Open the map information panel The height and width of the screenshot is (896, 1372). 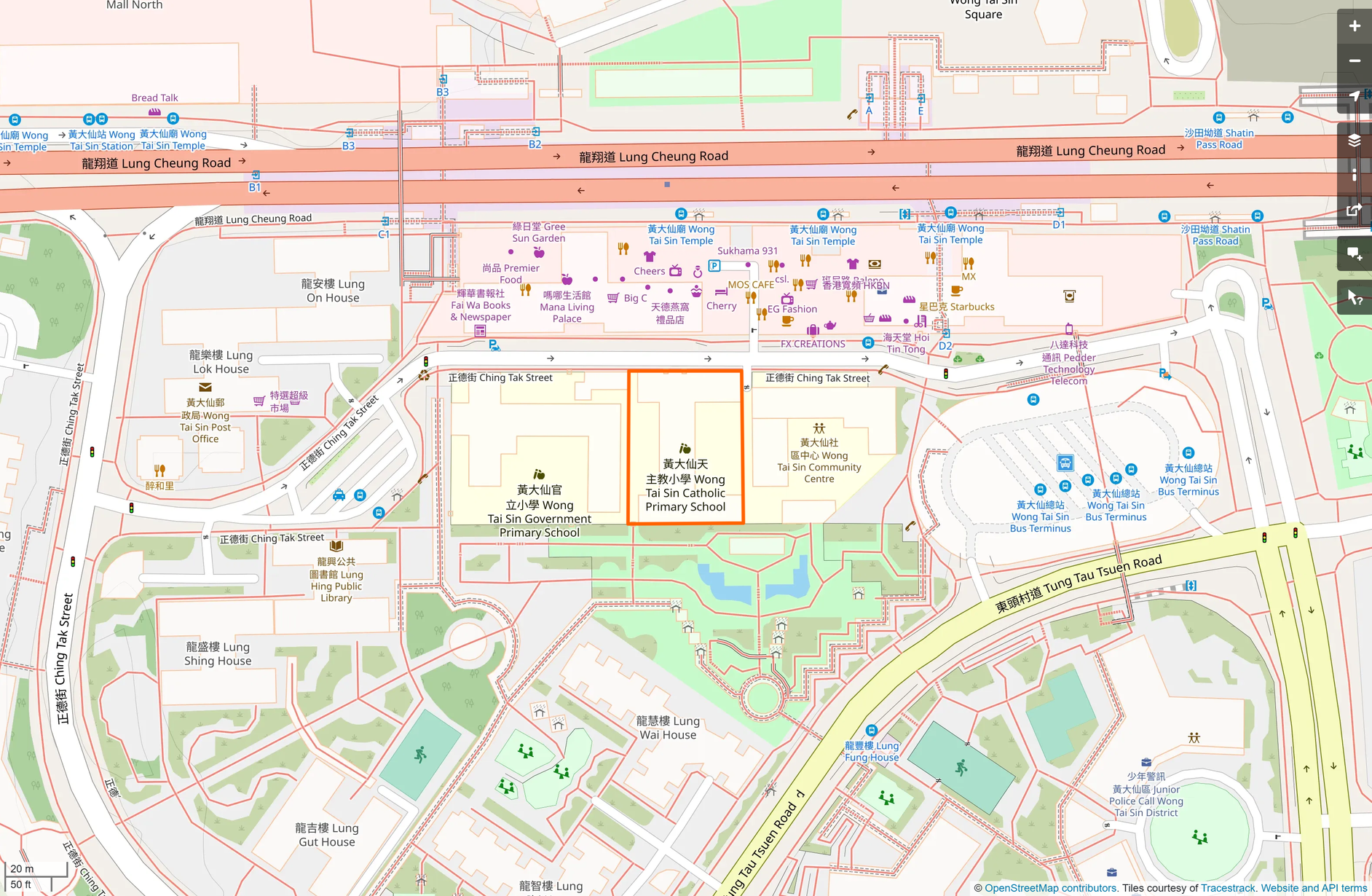tap(1354, 175)
